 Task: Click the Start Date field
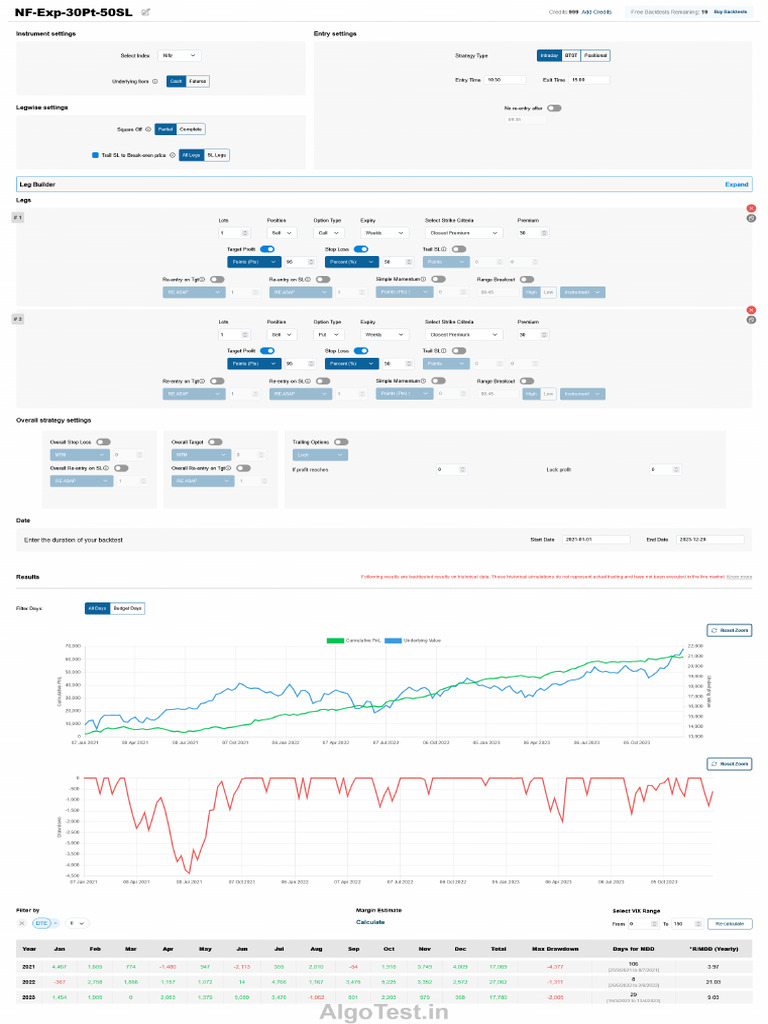pos(596,539)
